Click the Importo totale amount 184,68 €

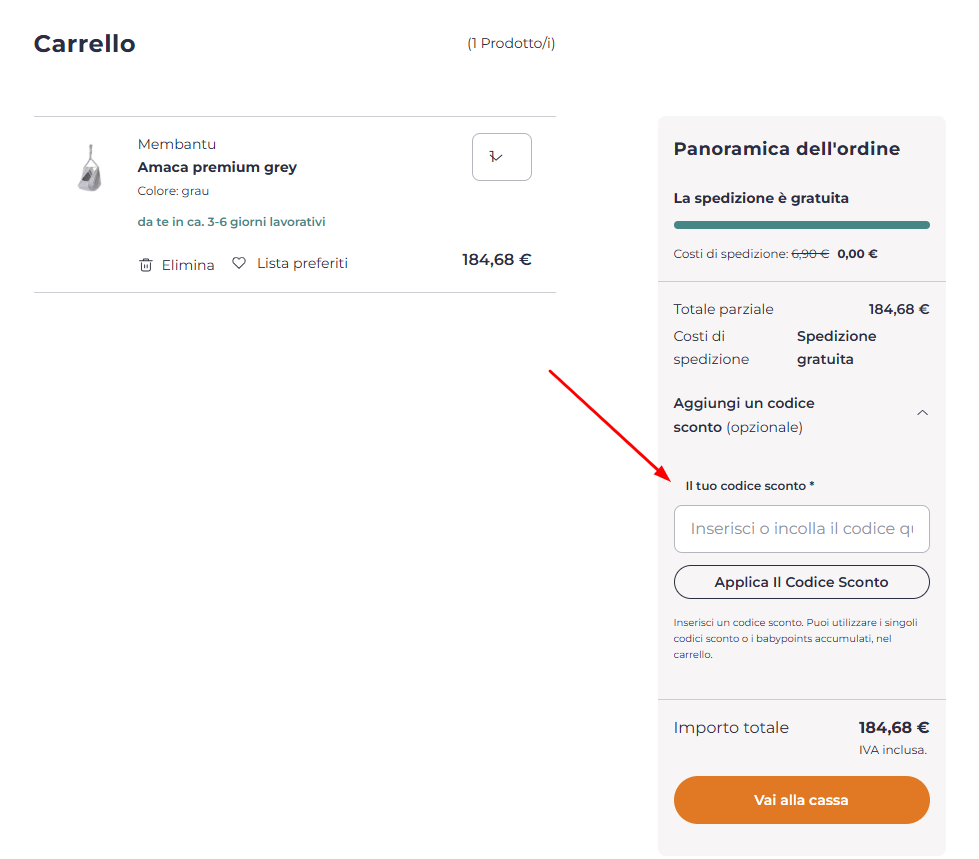[893, 727]
